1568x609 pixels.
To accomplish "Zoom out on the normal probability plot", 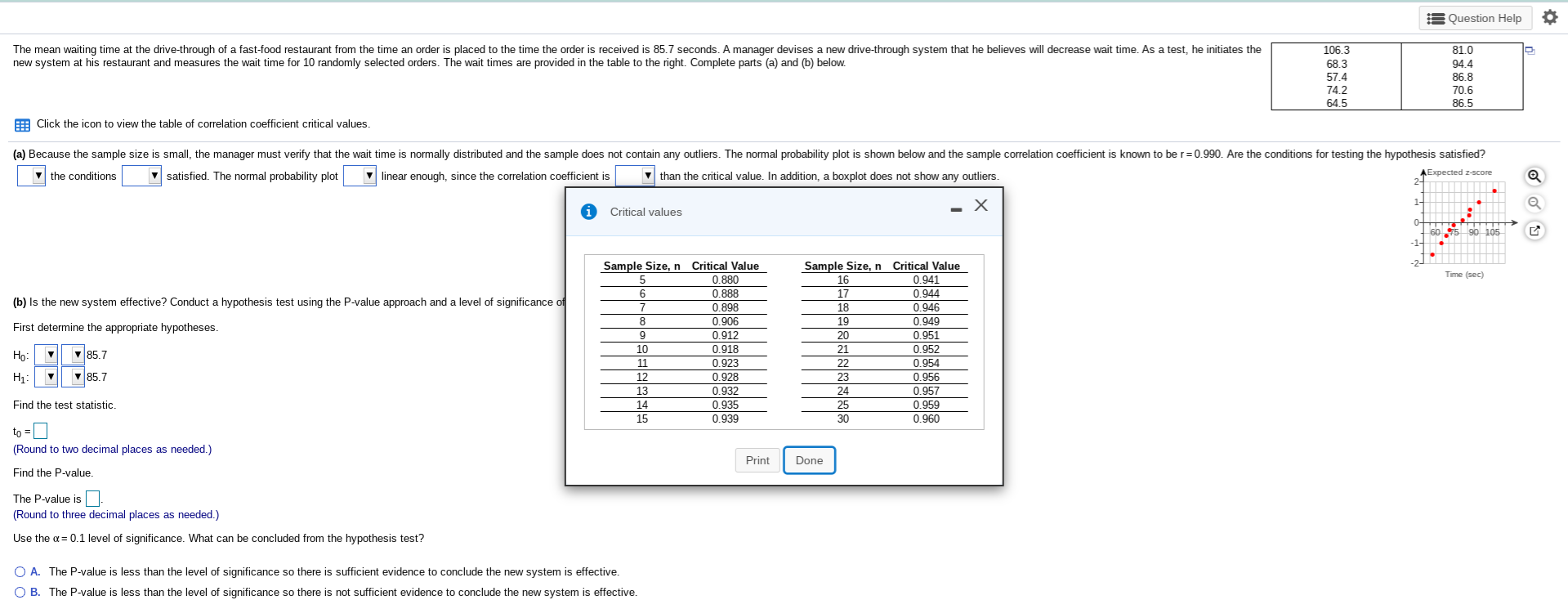I will click(1534, 203).
